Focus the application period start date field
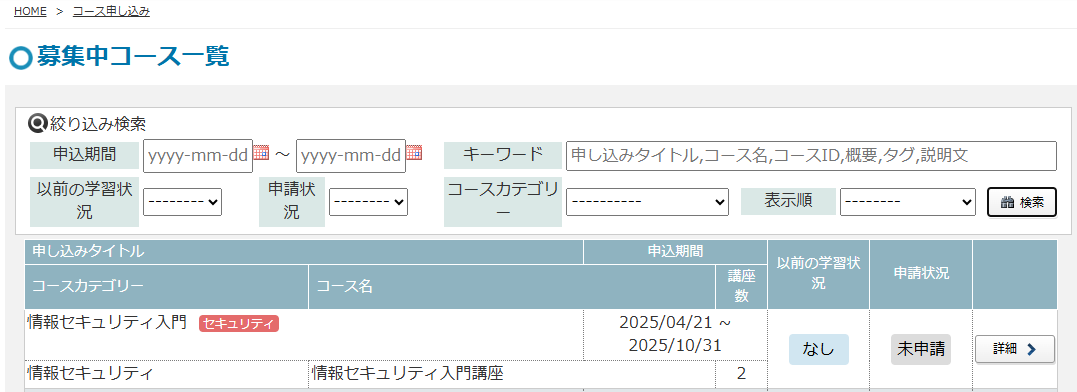 (198, 156)
